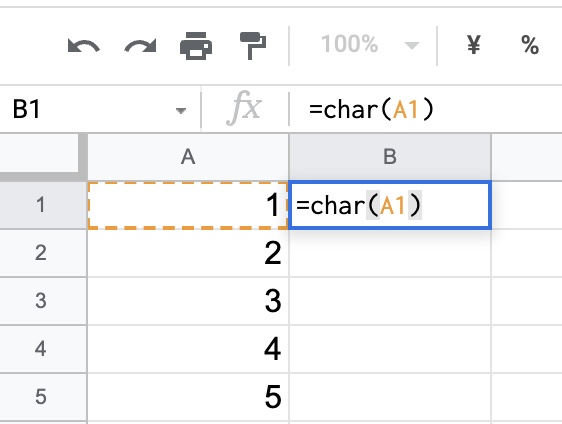The width and height of the screenshot is (562, 424).
Task: Select column B header
Action: click(x=390, y=157)
